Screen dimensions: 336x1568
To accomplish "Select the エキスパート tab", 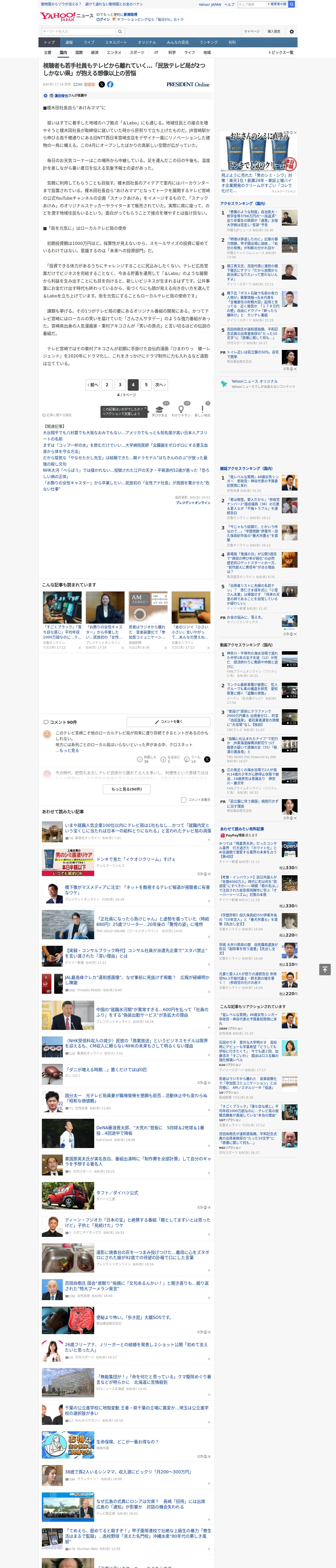I will coord(116,43).
